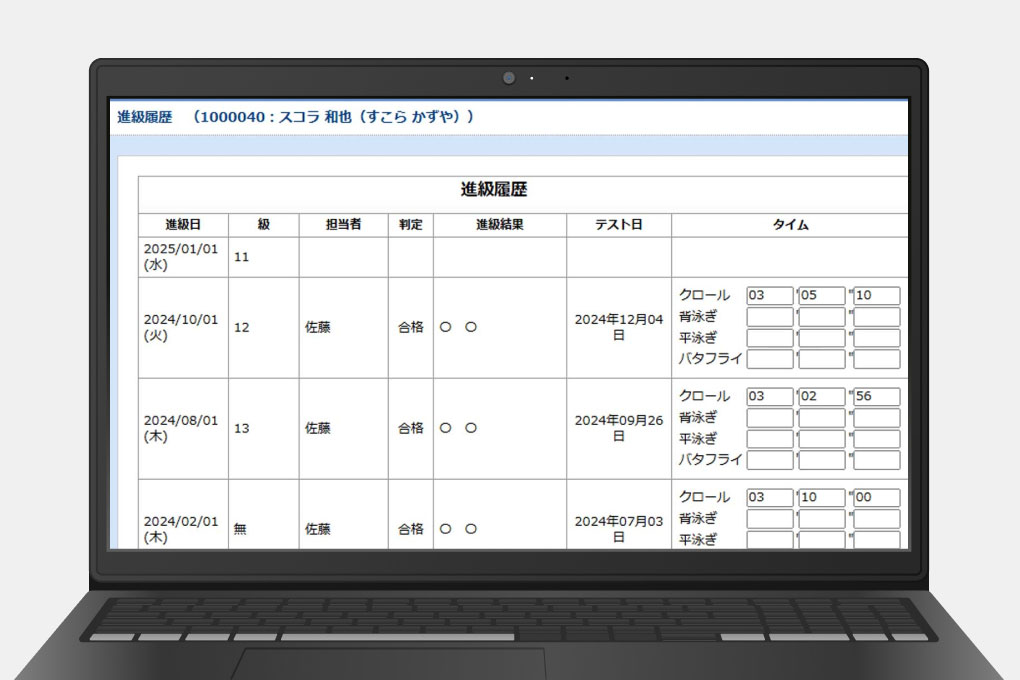Click 佐藤 in the level 12 row
Screen dimensions: 1020x680
pos(317,327)
